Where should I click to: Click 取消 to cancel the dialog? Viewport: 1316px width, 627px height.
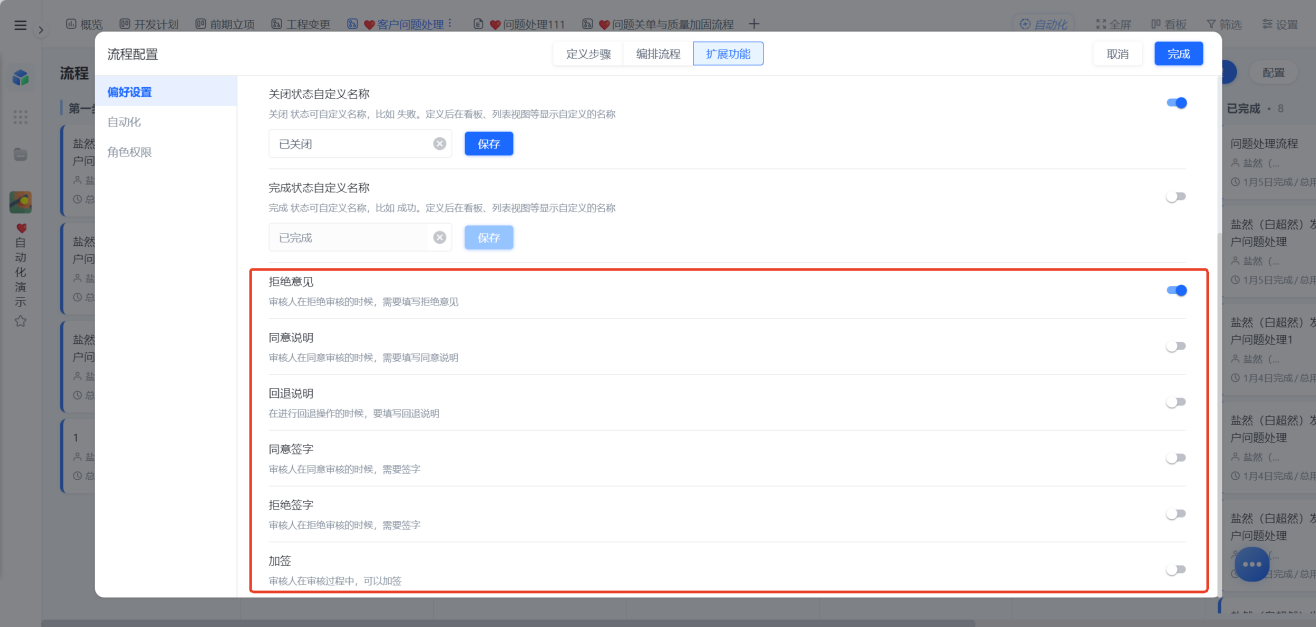(1118, 54)
